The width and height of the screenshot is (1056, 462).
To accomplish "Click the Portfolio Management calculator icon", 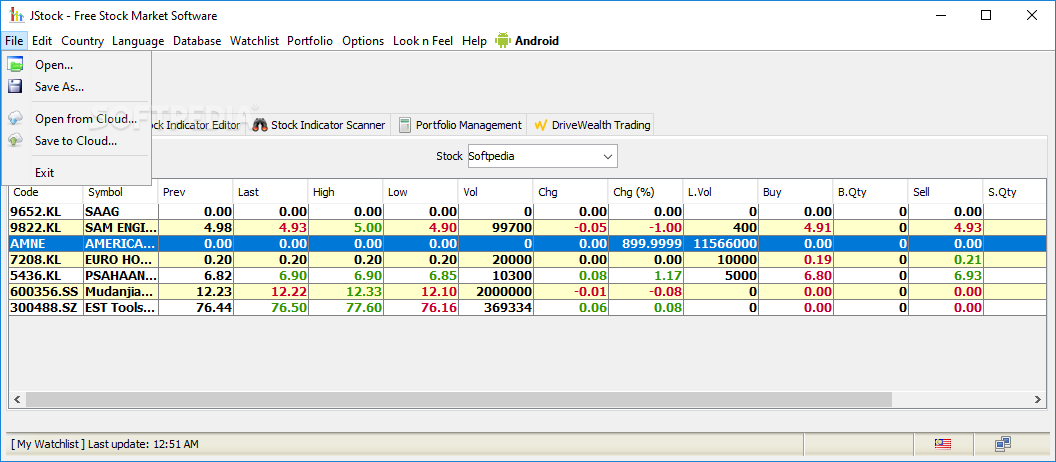I will pos(405,125).
